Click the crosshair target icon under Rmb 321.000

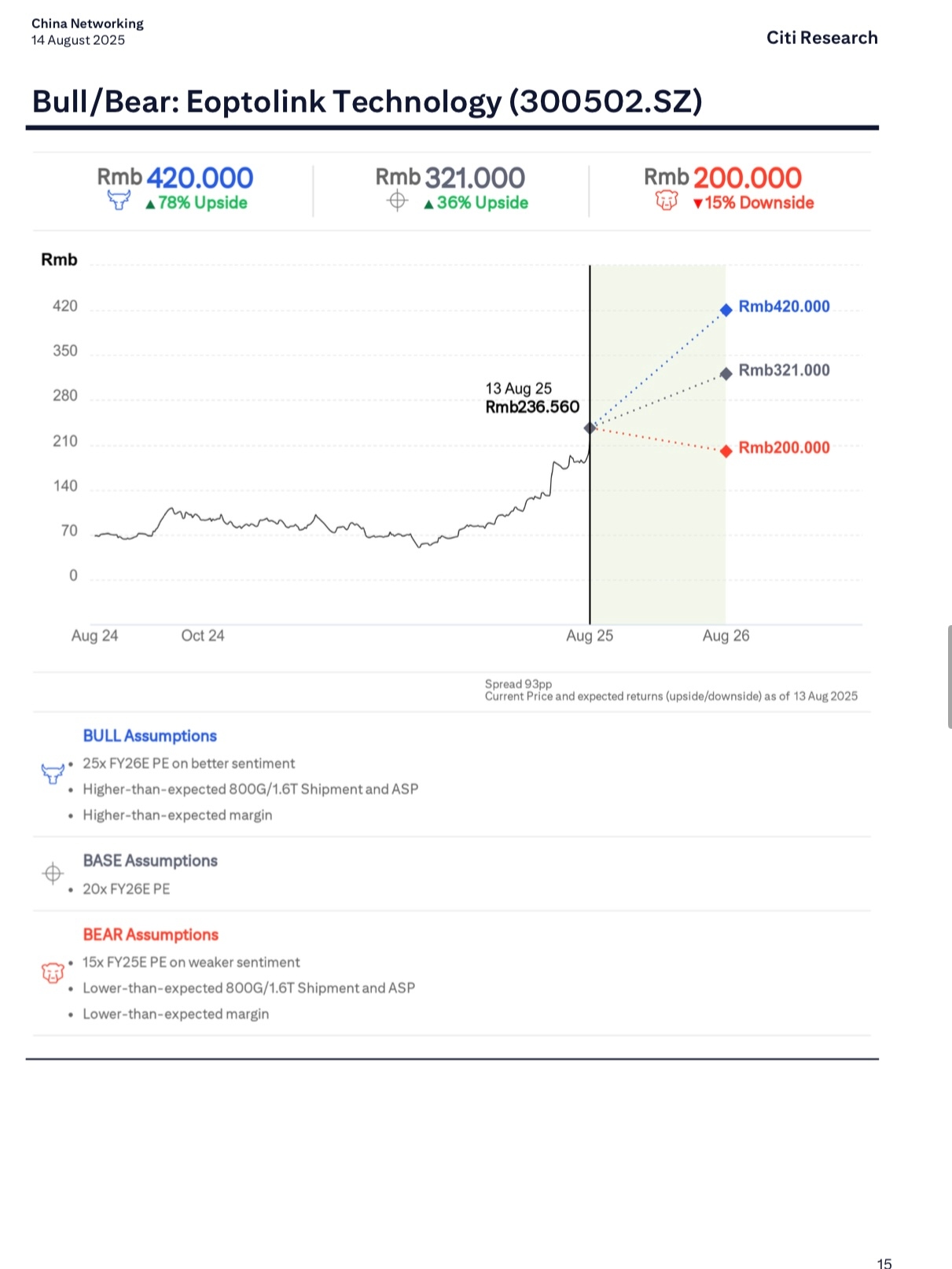[x=398, y=201]
